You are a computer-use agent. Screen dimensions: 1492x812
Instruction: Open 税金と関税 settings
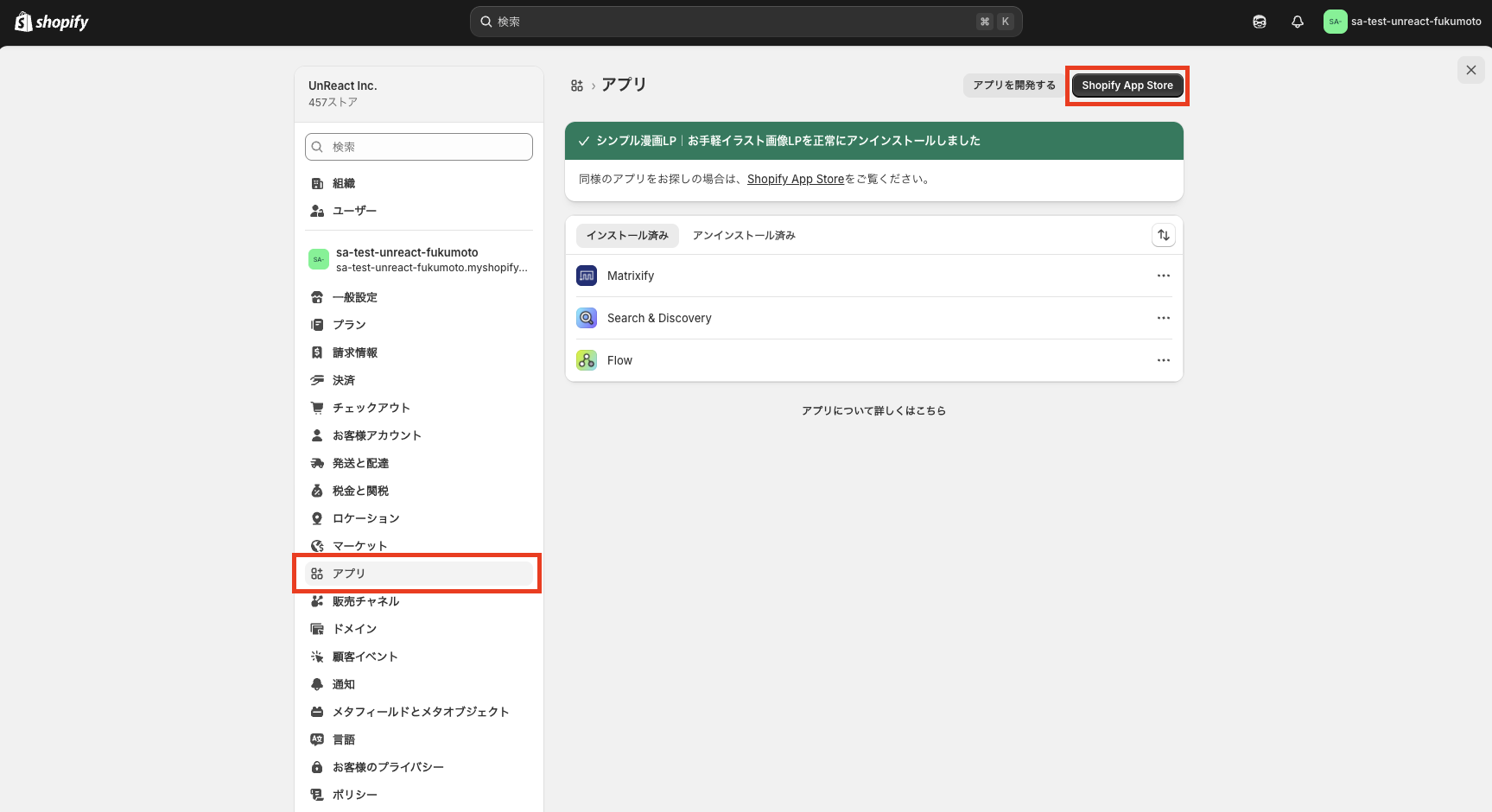point(419,491)
